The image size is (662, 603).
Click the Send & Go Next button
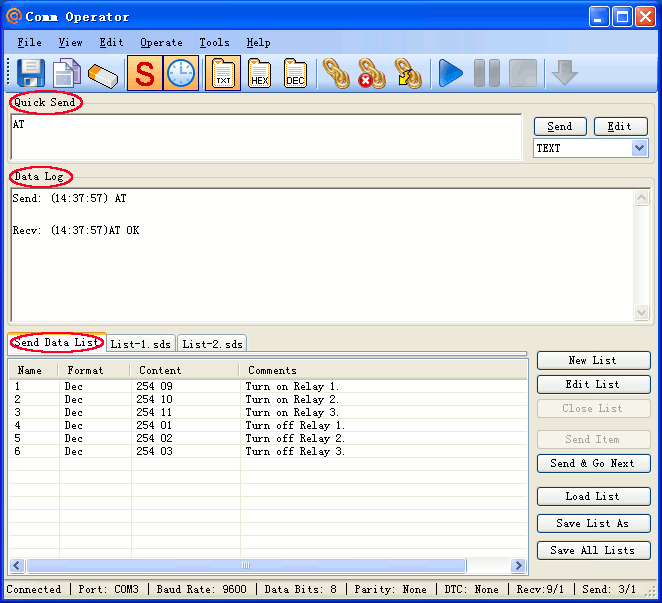tap(593, 464)
